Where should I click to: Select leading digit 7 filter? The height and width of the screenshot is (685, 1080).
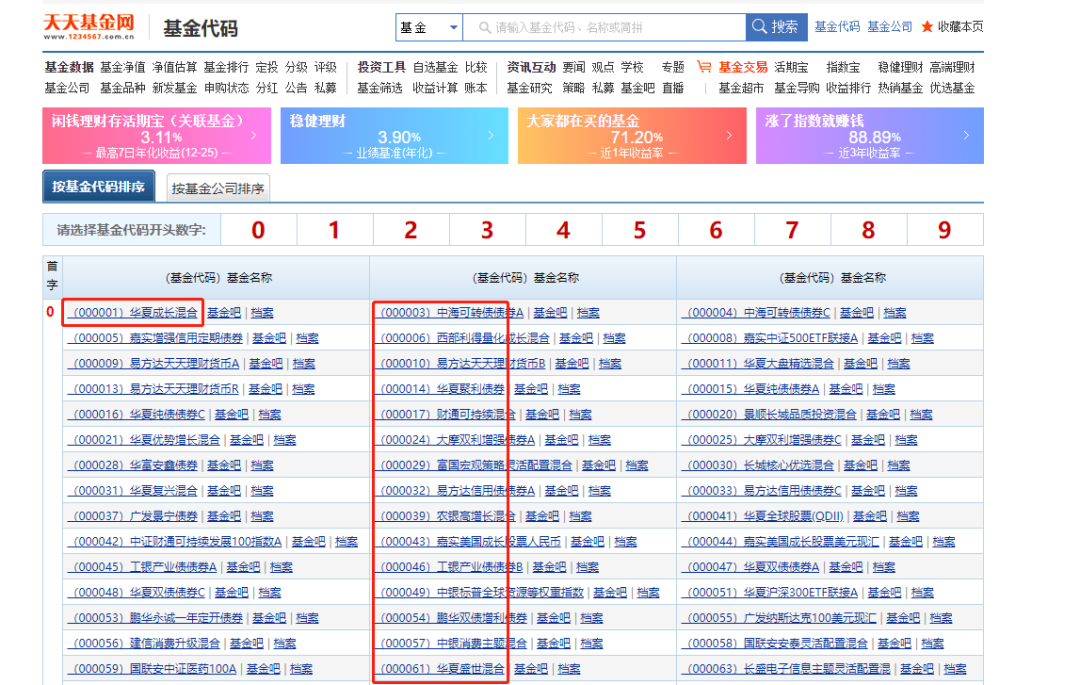[792, 230]
